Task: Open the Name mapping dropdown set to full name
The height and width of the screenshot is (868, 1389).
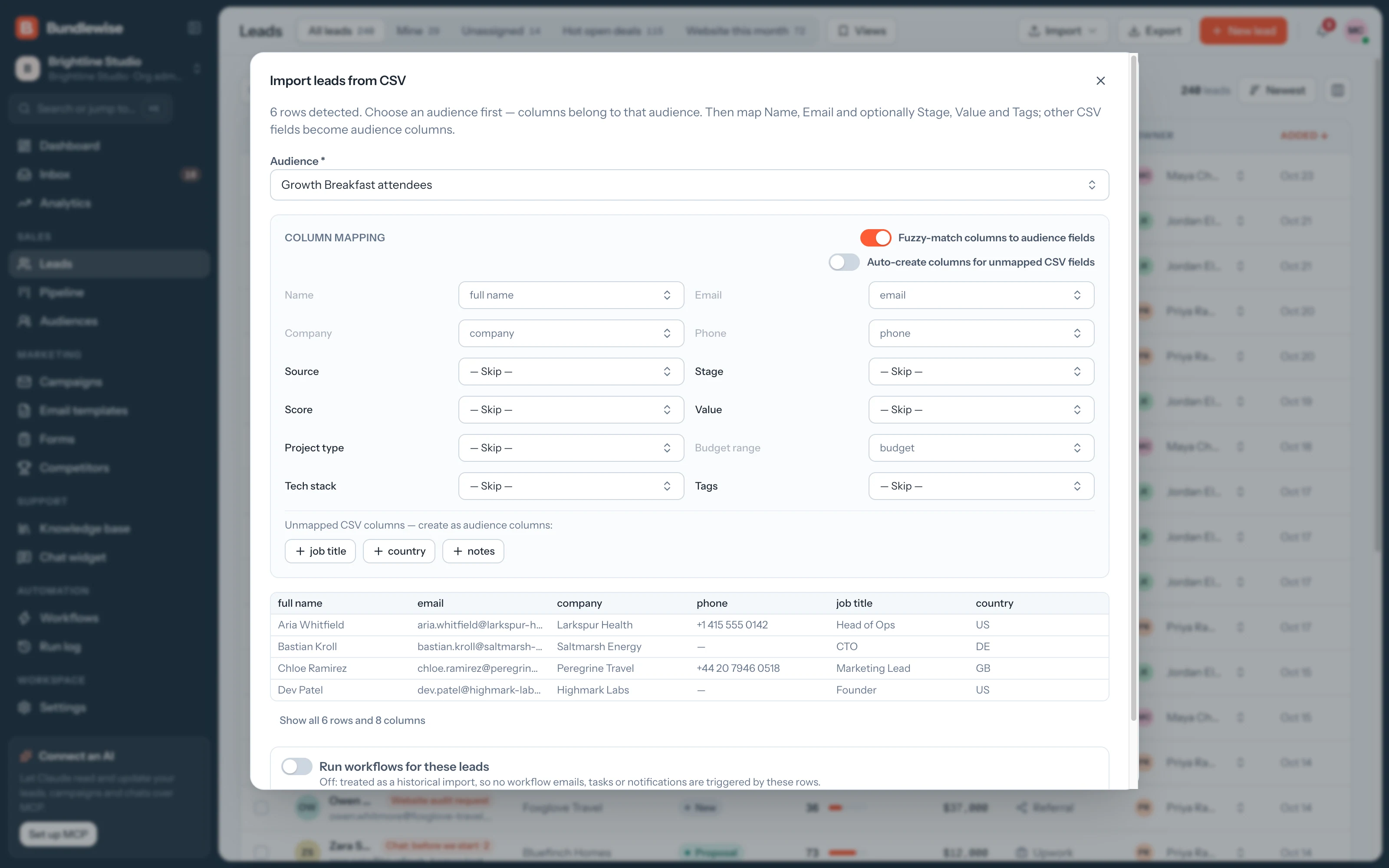Action: point(571,295)
